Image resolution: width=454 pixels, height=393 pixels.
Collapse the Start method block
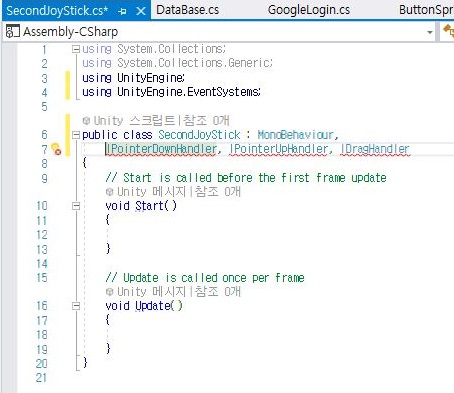click(x=76, y=206)
